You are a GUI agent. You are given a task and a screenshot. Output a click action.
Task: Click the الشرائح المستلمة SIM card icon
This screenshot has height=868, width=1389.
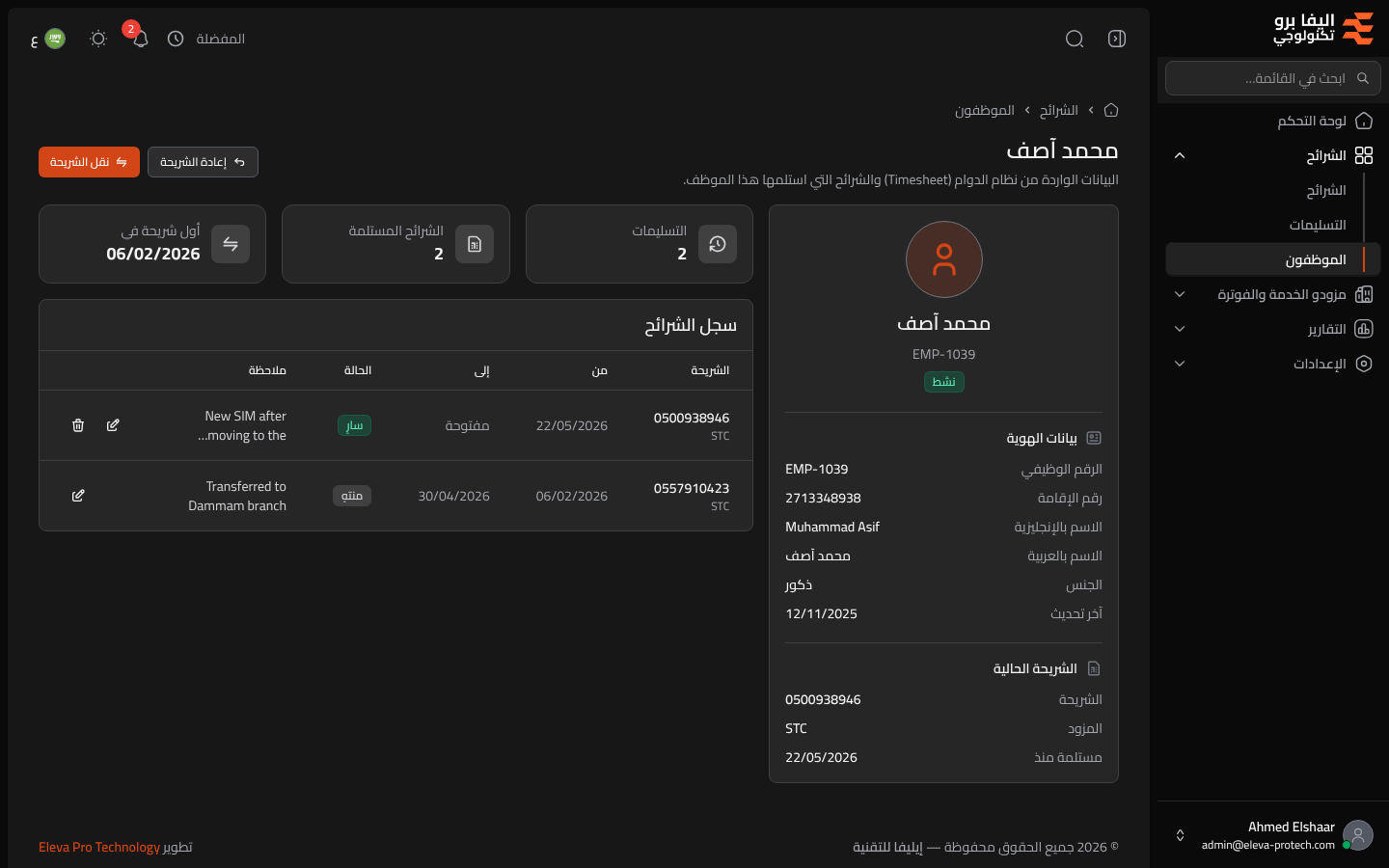475,244
